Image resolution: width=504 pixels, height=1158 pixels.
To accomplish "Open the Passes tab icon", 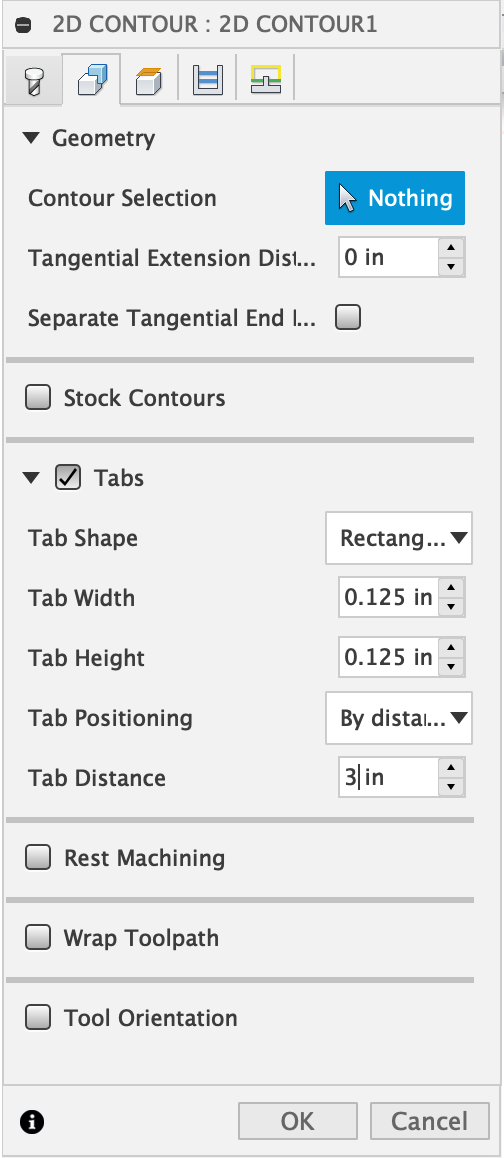I will click(x=208, y=79).
